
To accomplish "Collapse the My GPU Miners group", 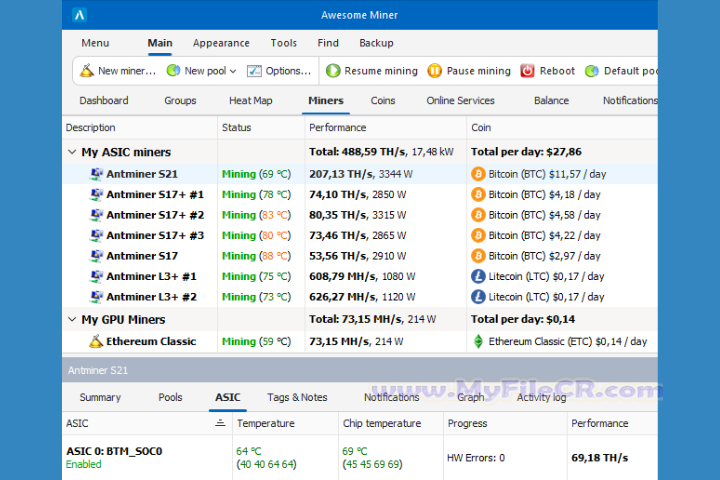I will [x=72, y=319].
